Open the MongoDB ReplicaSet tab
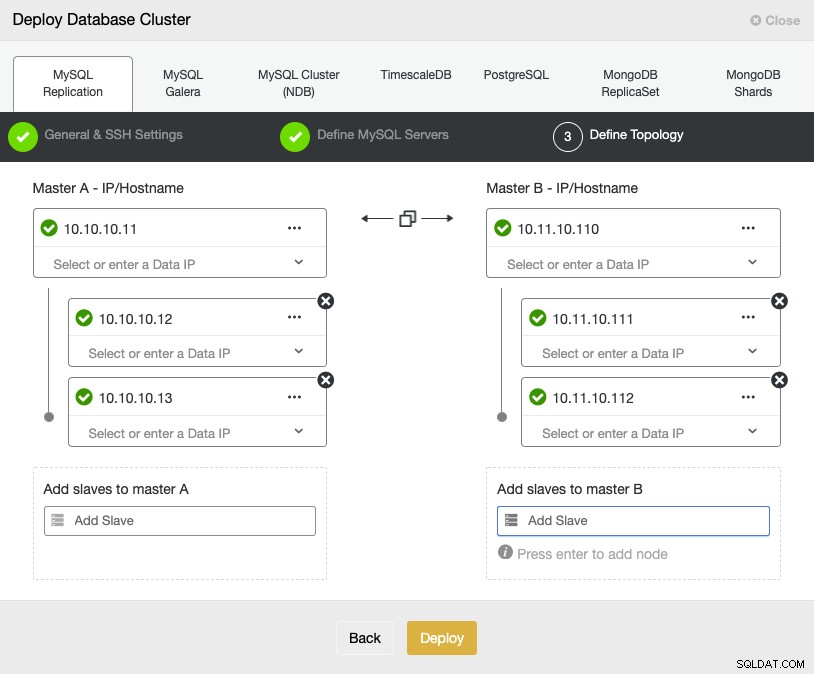 (x=630, y=83)
